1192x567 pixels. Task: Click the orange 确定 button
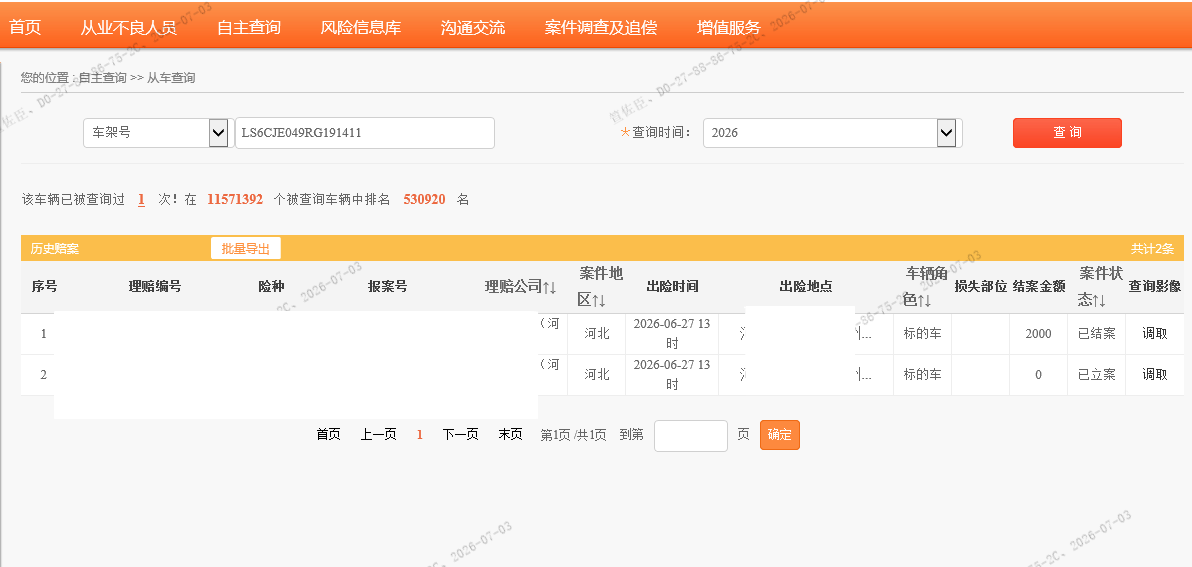[x=780, y=436]
